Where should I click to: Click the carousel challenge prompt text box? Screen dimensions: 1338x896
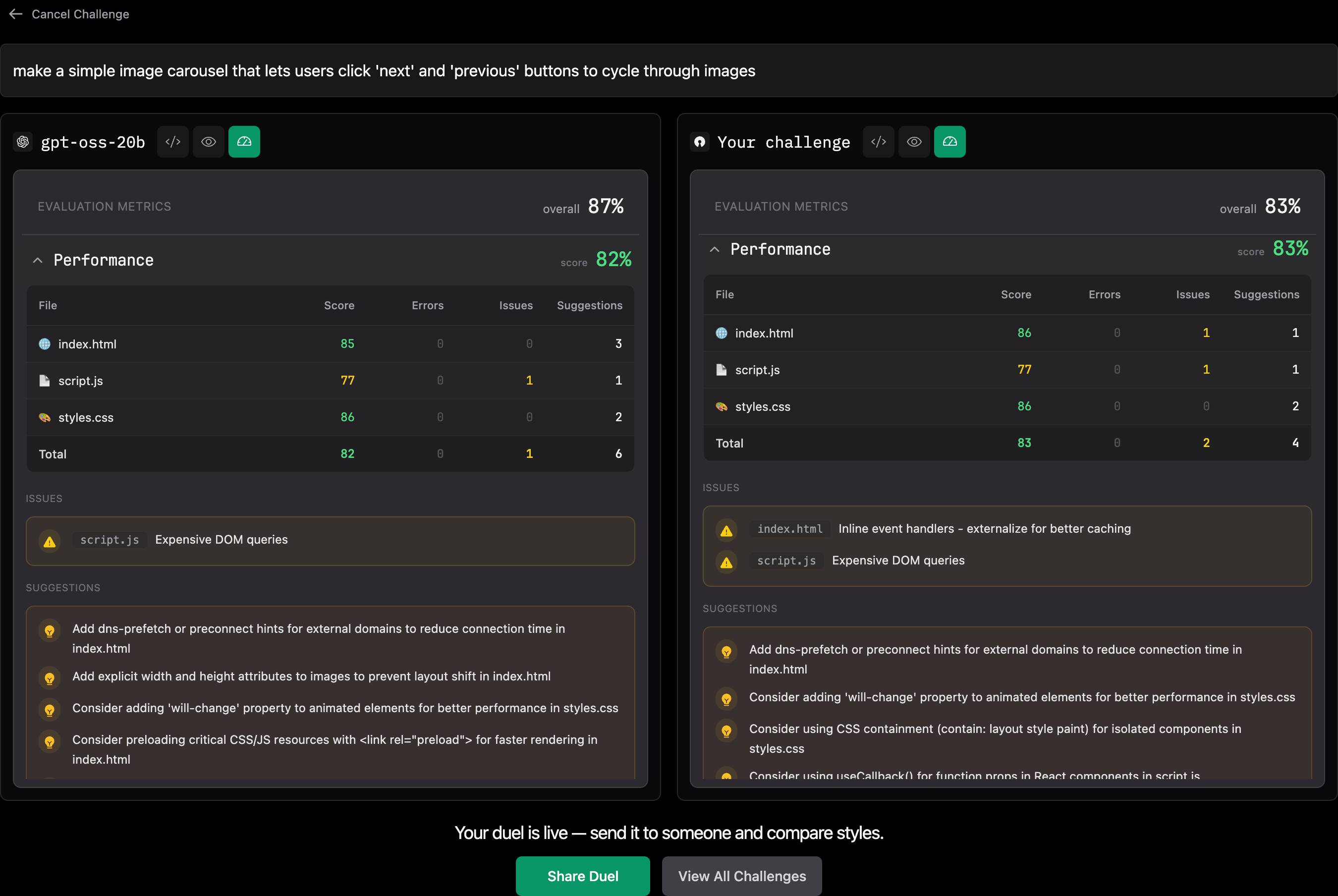(x=669, y=71)
